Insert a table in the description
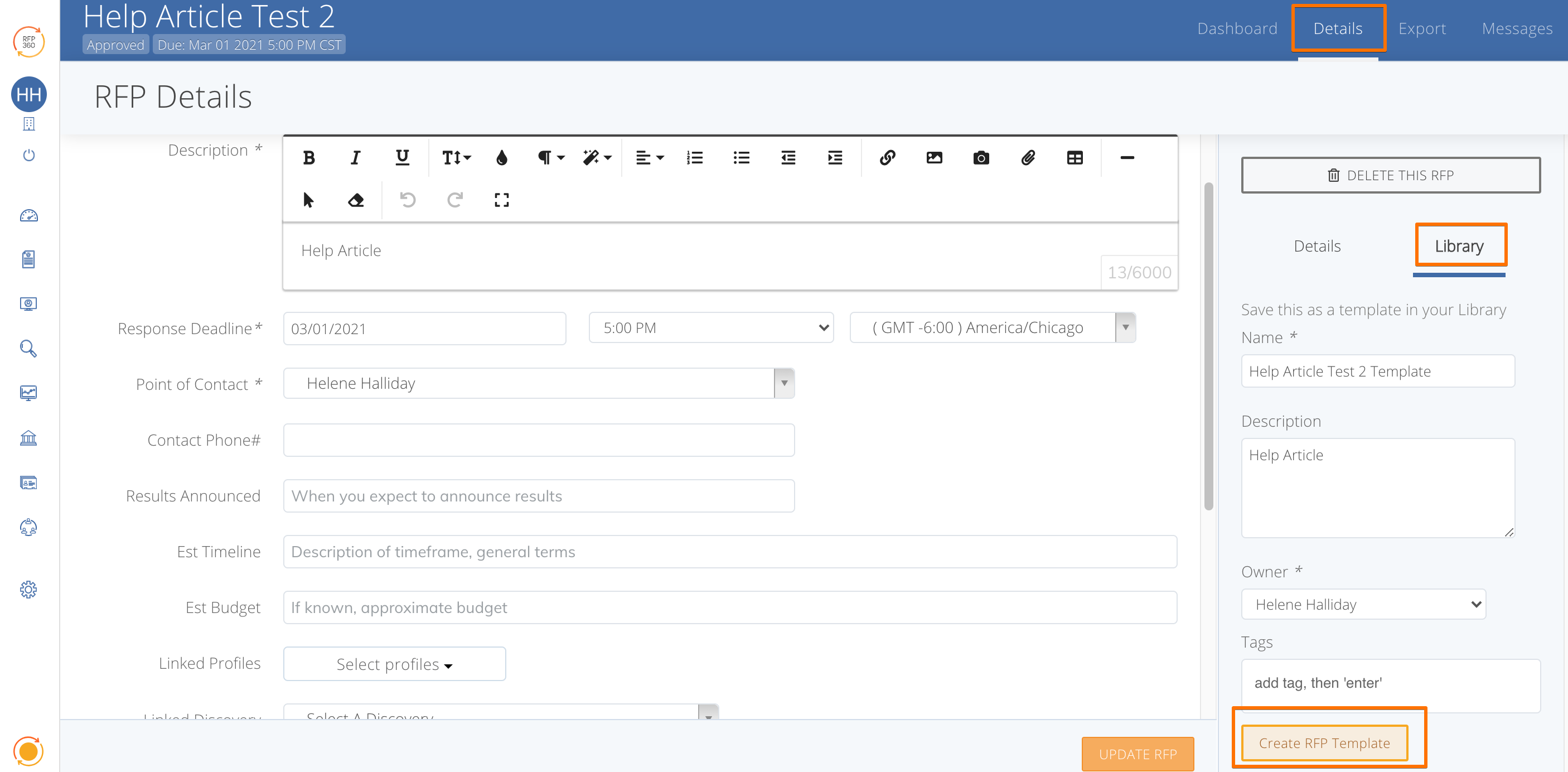 pos(1075,158)
